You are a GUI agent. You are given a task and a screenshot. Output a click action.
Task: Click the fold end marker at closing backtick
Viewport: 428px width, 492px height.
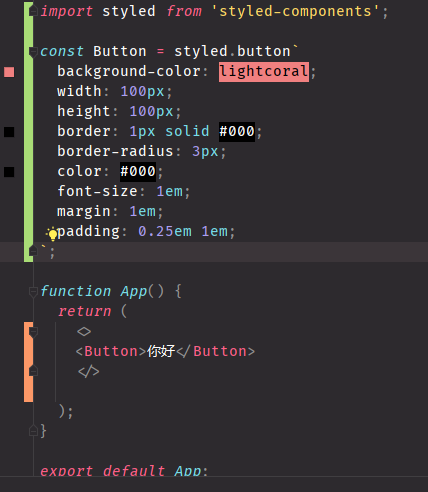[33, 251]
